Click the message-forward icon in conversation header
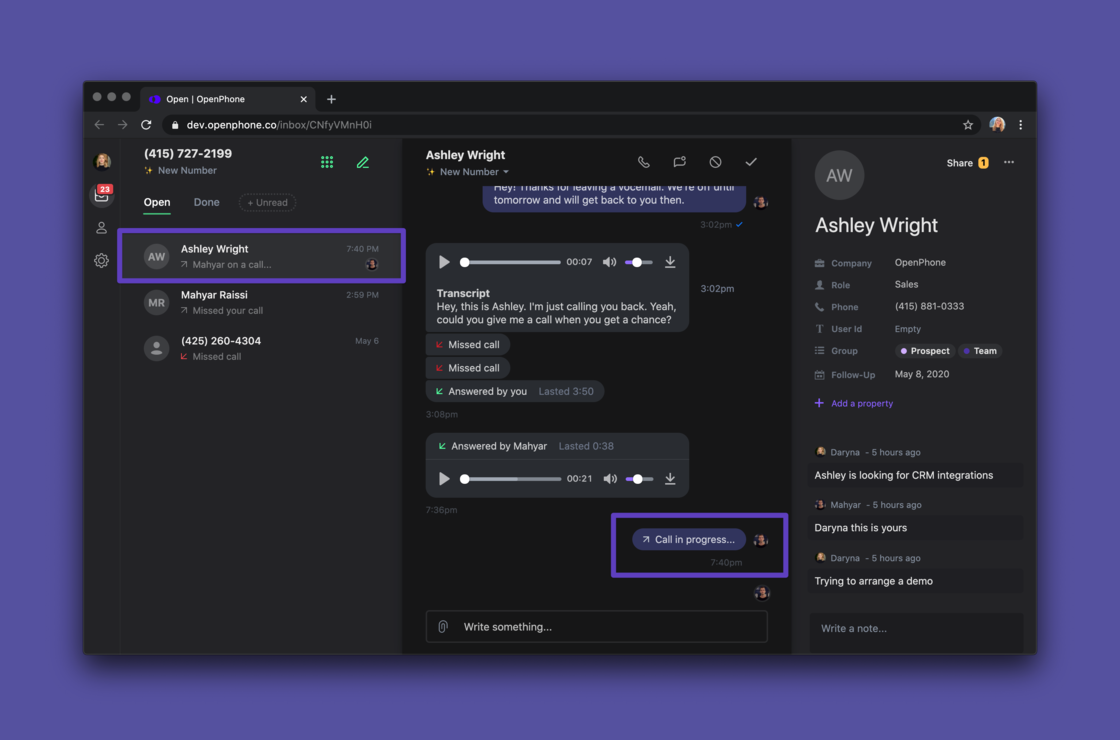Viewport: 1120px width, 740px height. (679, 162)
